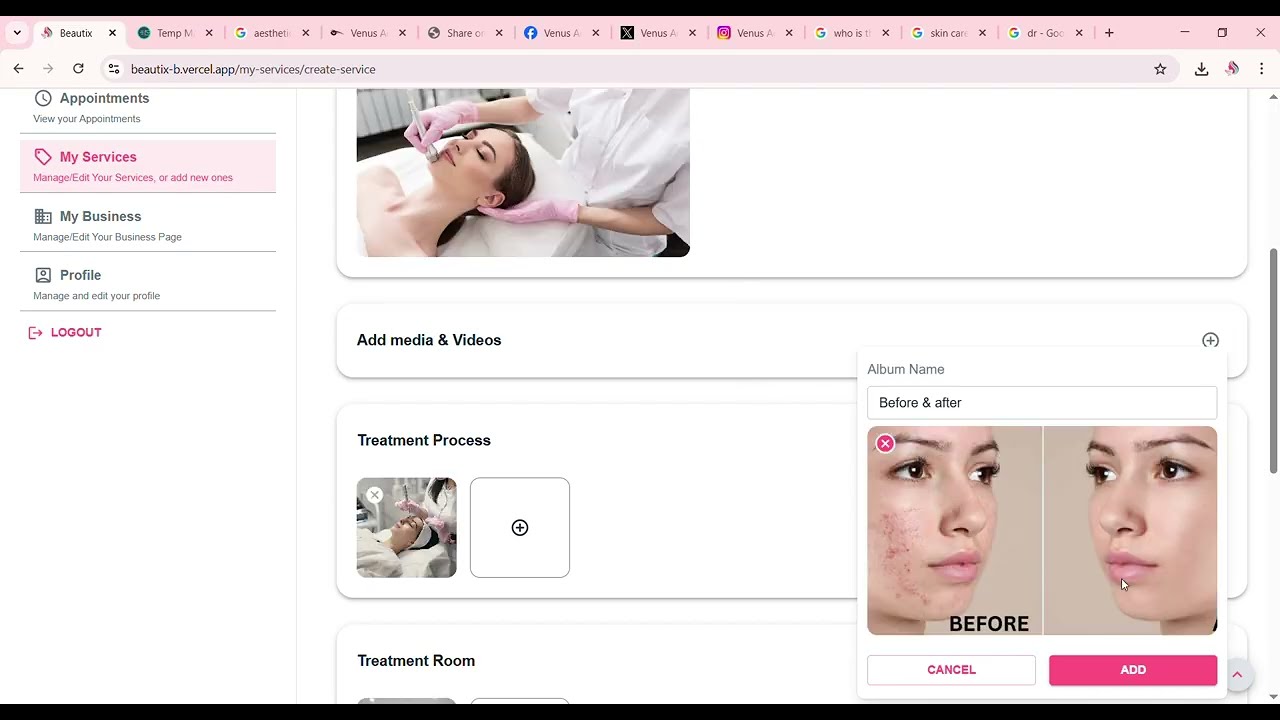Open the browser downloads icon

pos(1202,69)
